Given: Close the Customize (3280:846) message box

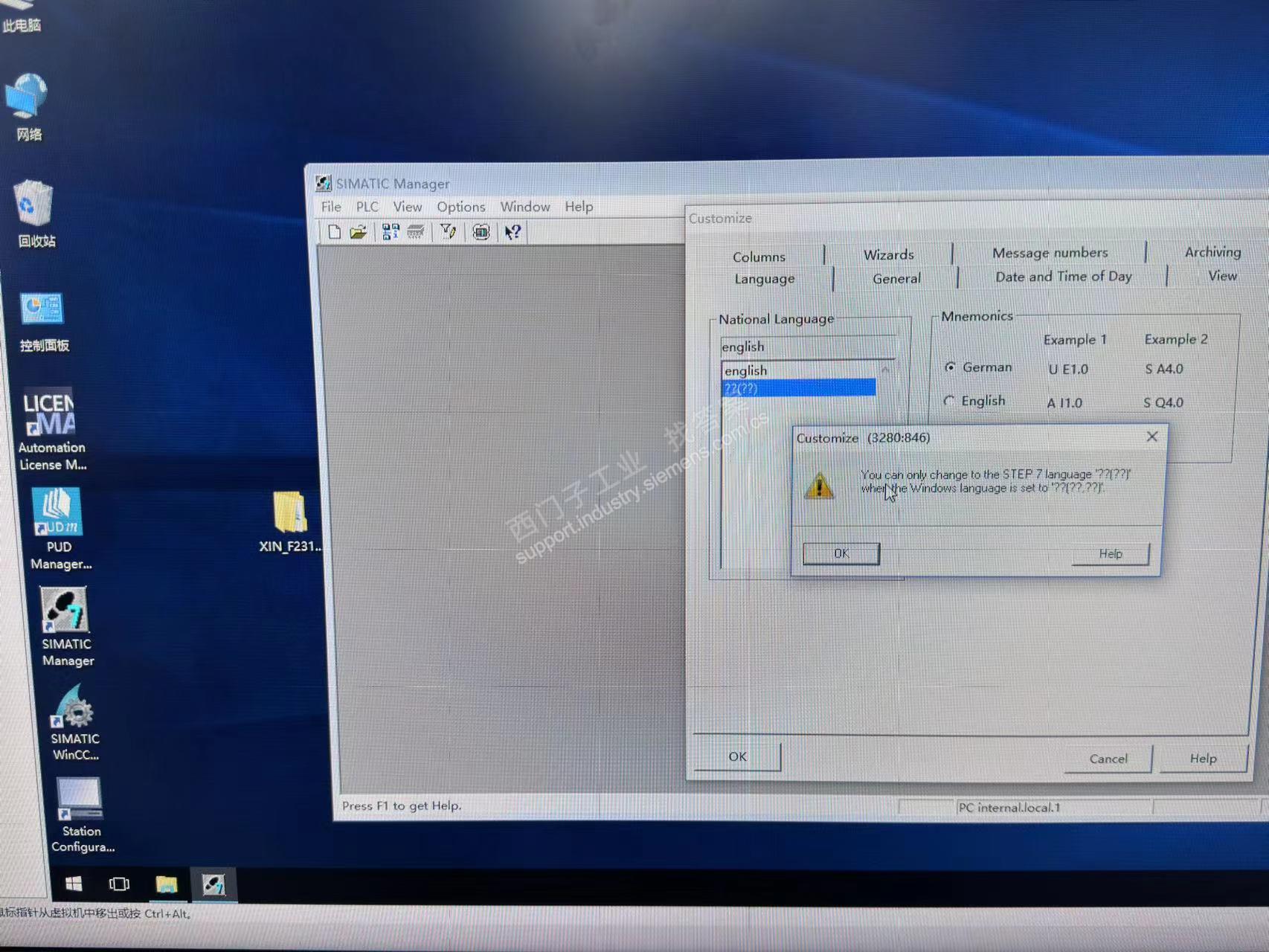Looking at the screenshot, I should (x=1152, y=437).
